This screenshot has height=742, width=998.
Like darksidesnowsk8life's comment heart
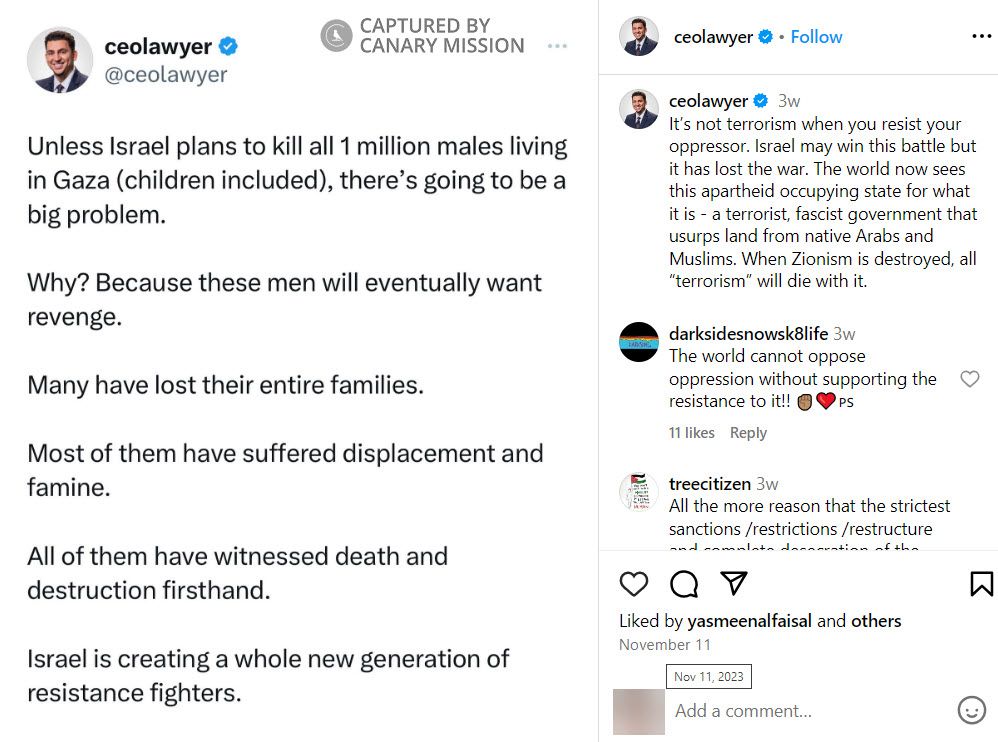[969, 379]
